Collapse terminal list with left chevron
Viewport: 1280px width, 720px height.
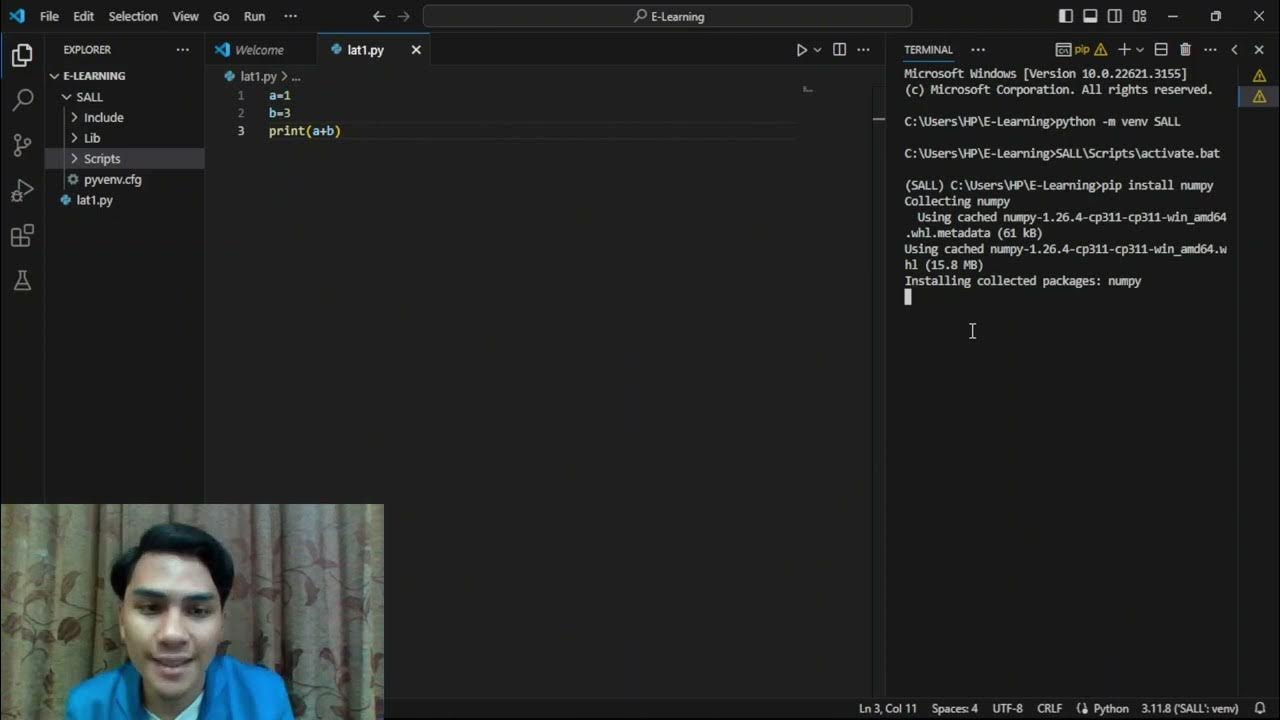click(x=1234, y=50)
